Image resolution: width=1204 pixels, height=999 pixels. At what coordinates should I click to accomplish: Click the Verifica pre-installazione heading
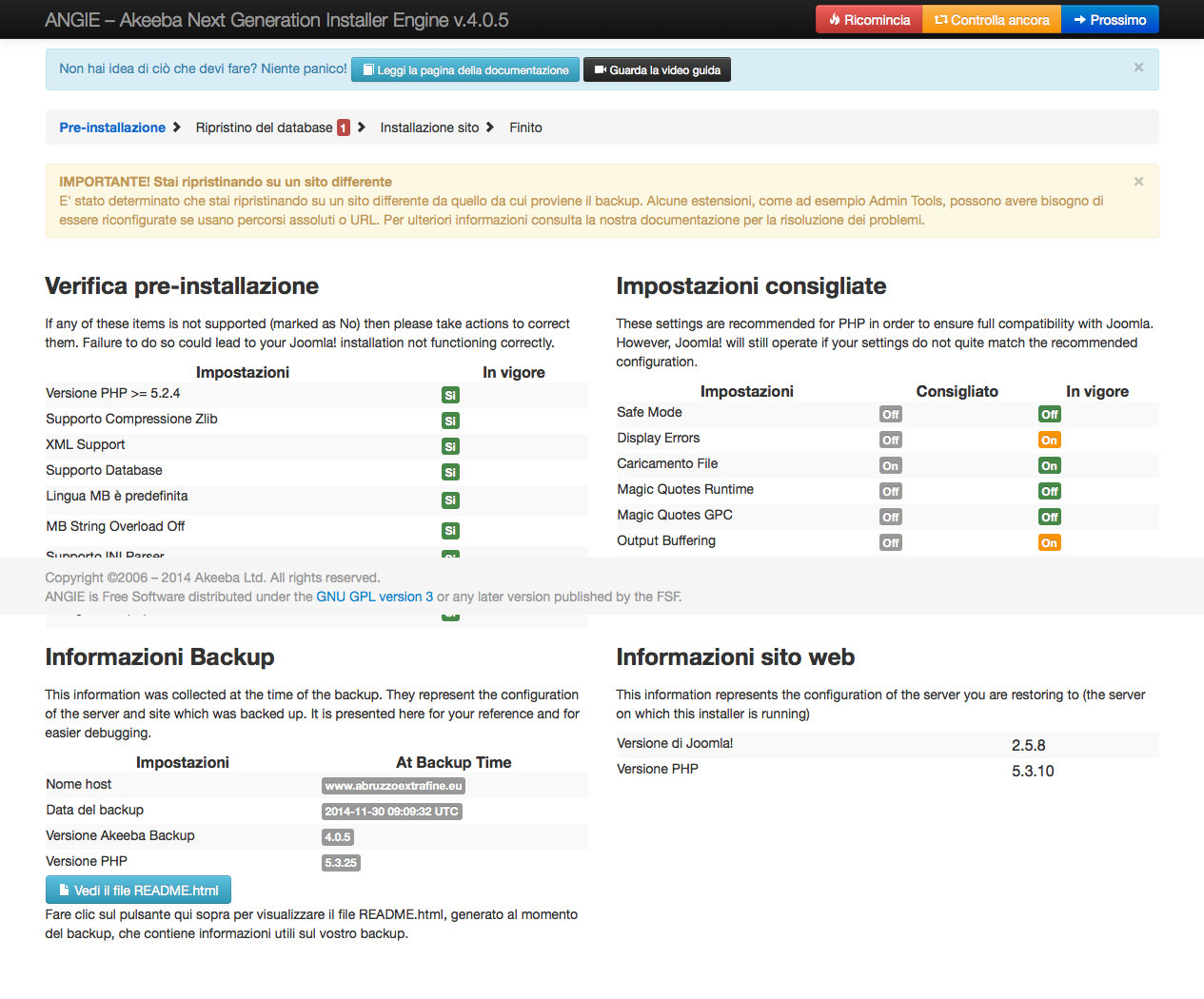[x=182, y=286]
